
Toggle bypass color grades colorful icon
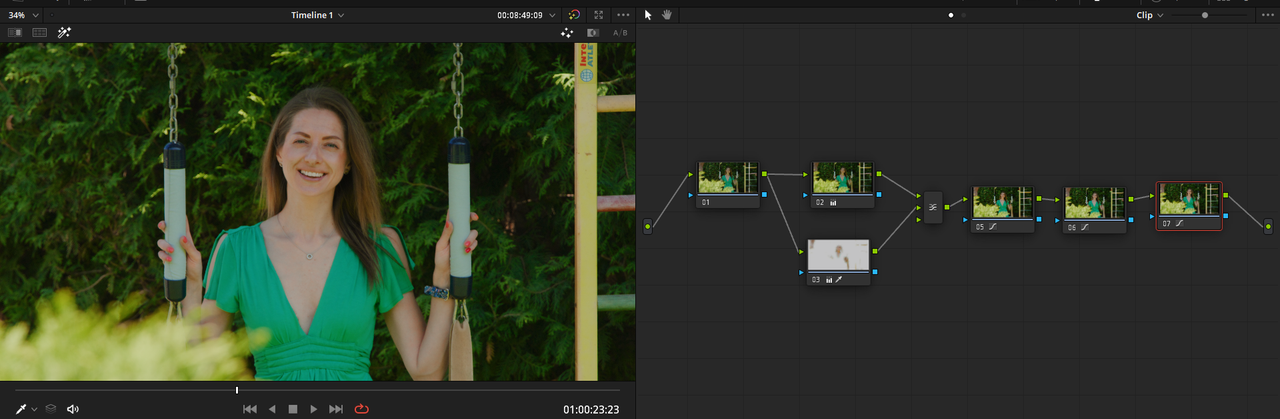pos(574,15)
